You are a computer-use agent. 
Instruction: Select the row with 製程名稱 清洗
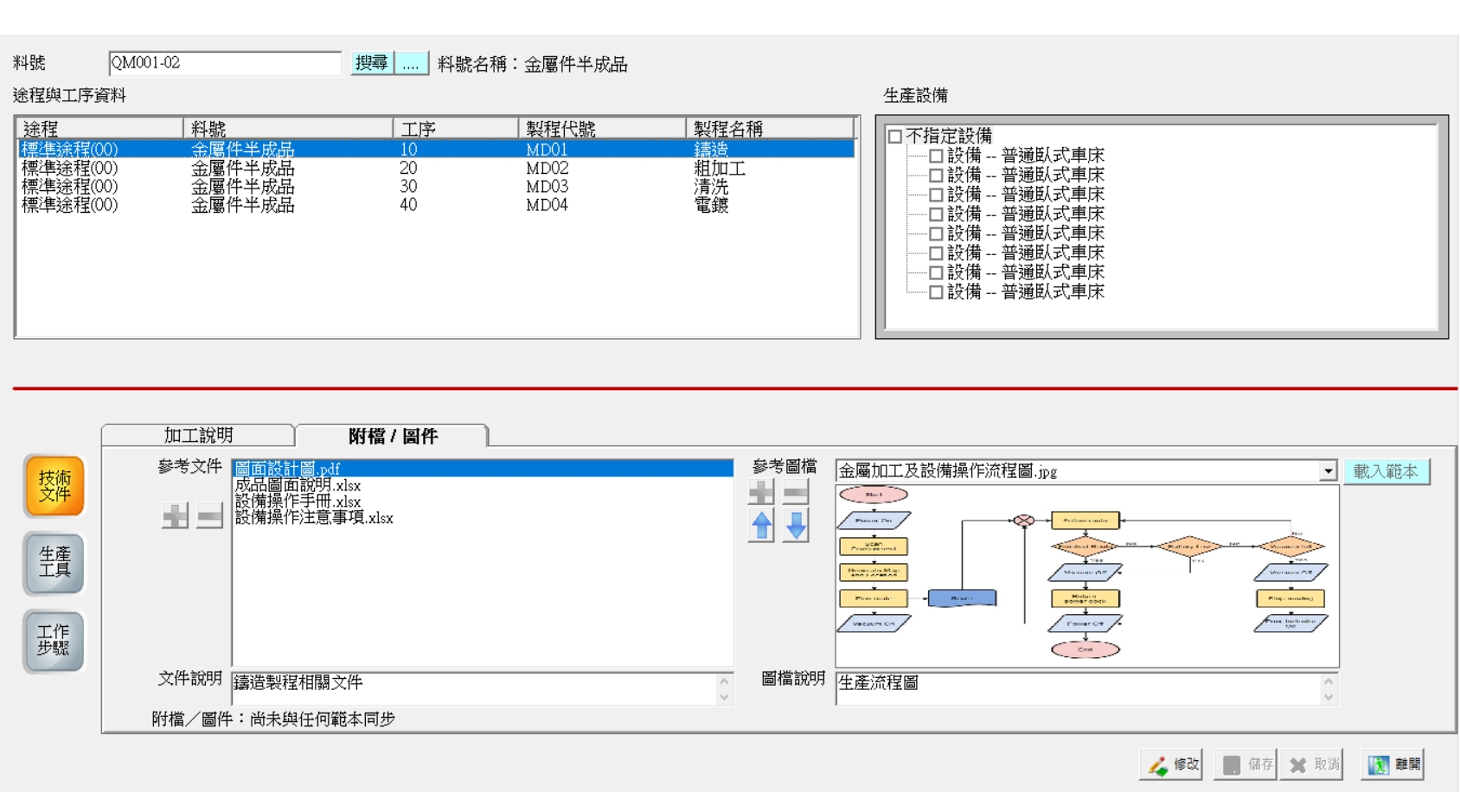[x=436, y=186]
